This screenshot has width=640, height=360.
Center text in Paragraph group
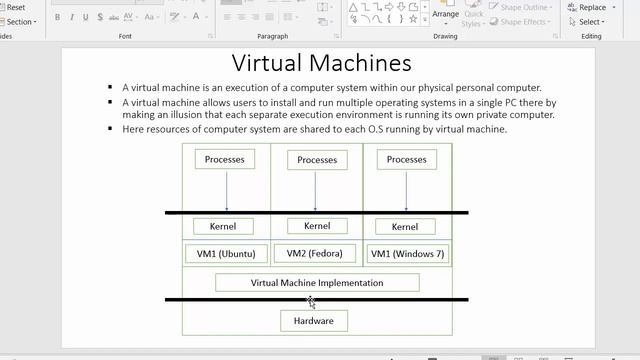[241, 17]
